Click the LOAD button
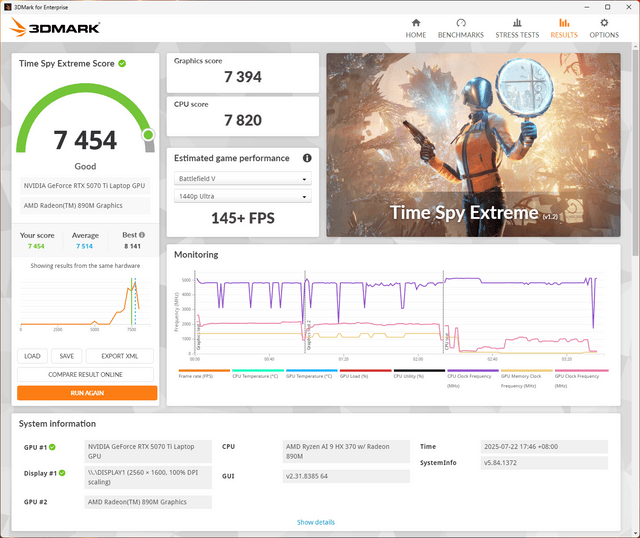Viewport: 640px width, 538px height. coord(32,356)
